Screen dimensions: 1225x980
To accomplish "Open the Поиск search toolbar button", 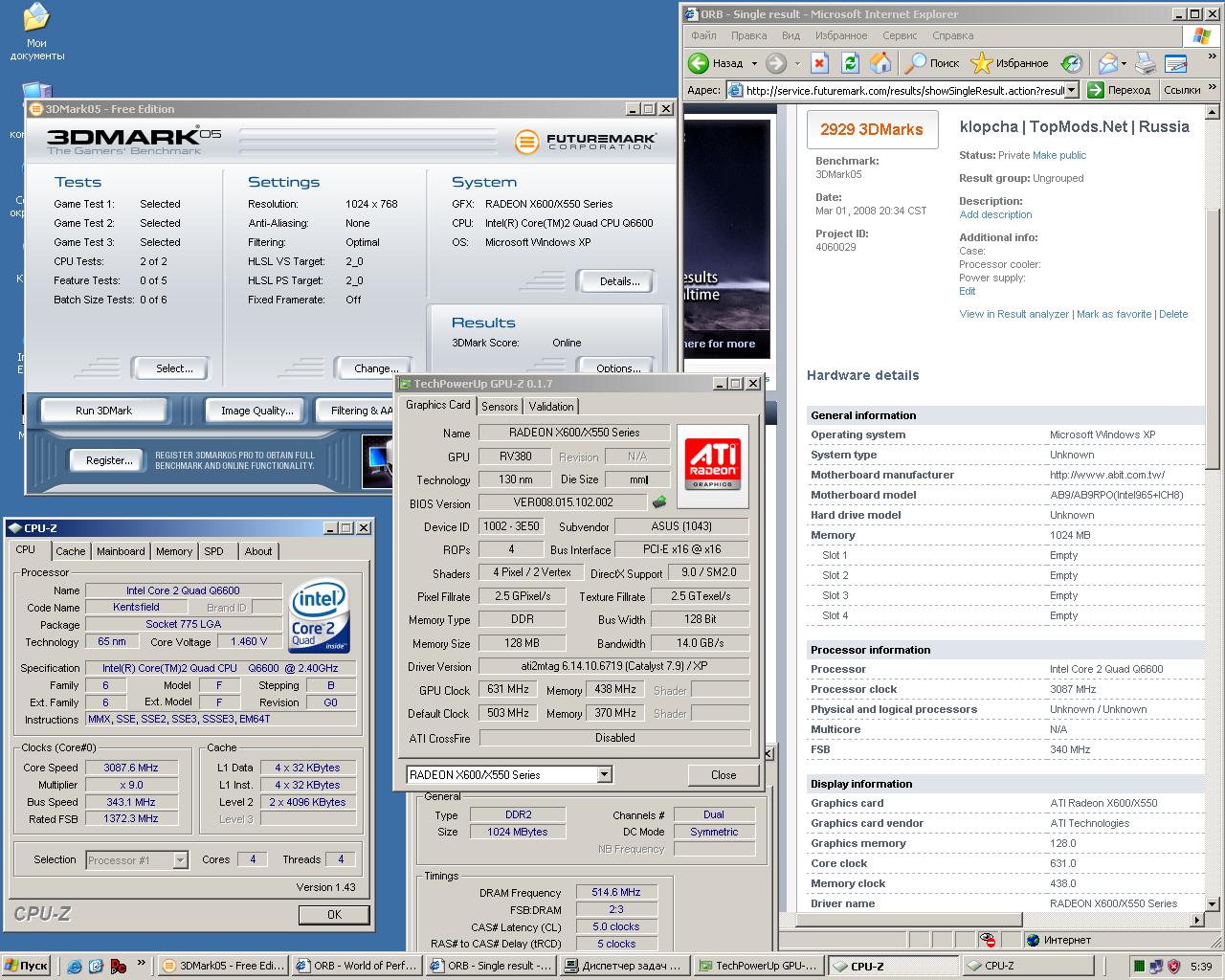I will click(x=932, y=63).
